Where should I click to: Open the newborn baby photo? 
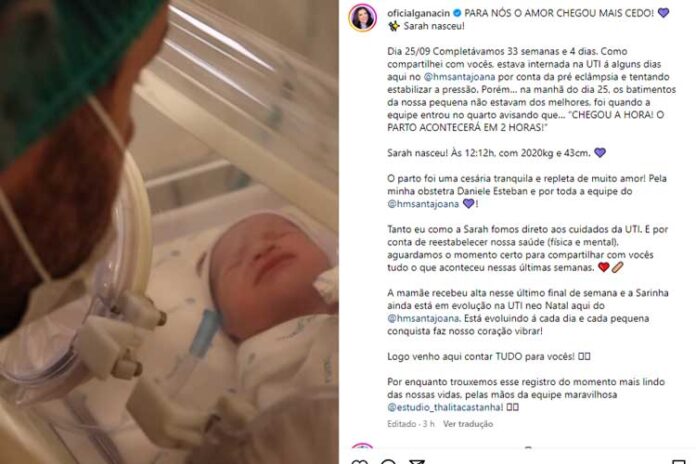click(x=169, y=232)
